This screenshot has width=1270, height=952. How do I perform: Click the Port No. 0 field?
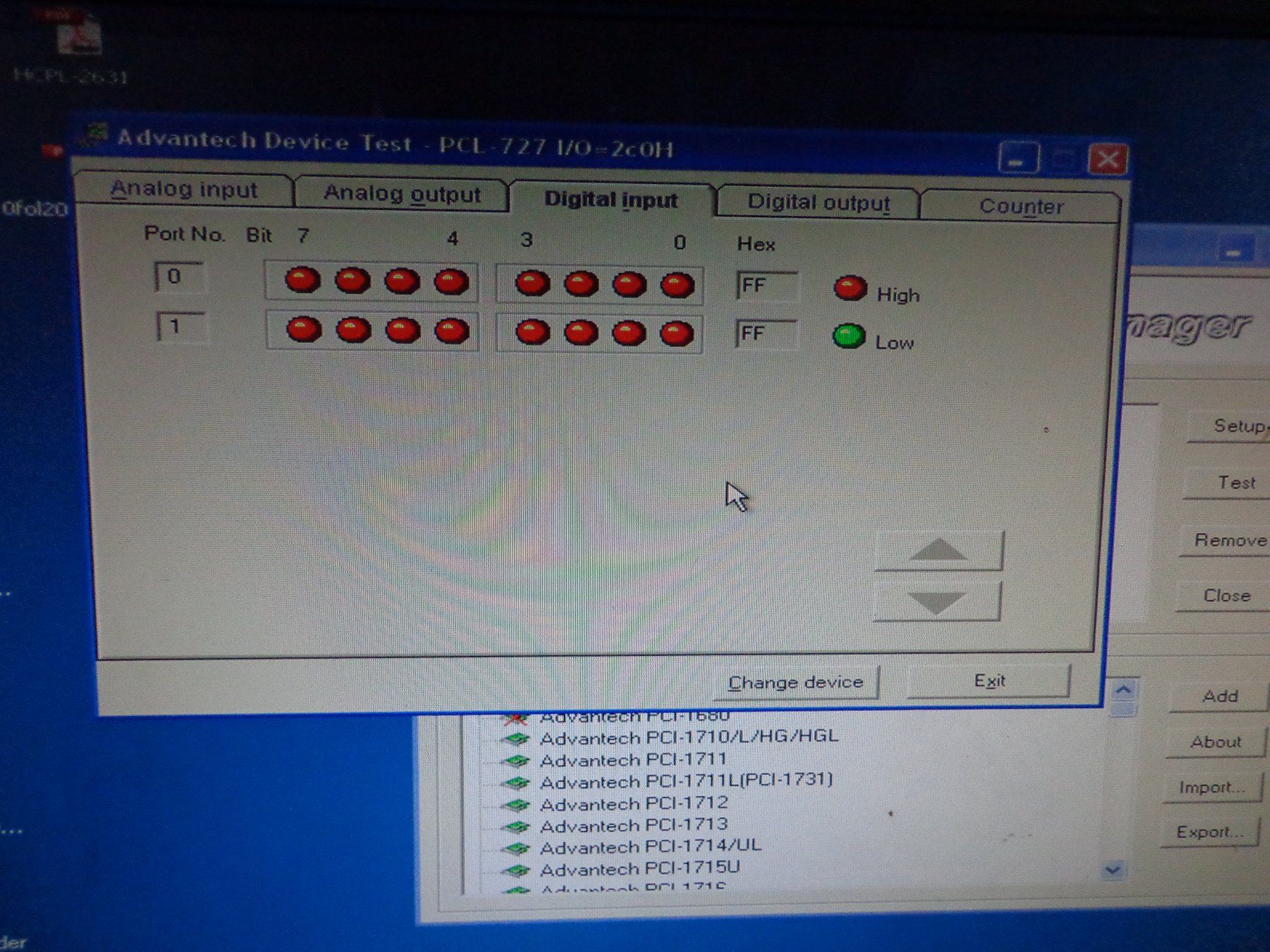(x=180, y=276)
